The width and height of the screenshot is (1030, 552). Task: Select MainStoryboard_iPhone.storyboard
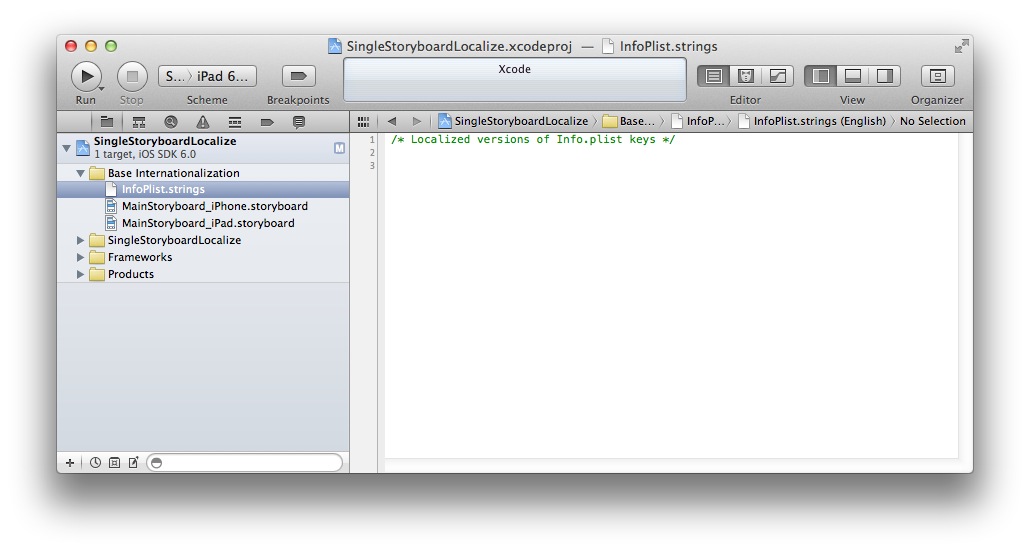click(x=203, y=206)
